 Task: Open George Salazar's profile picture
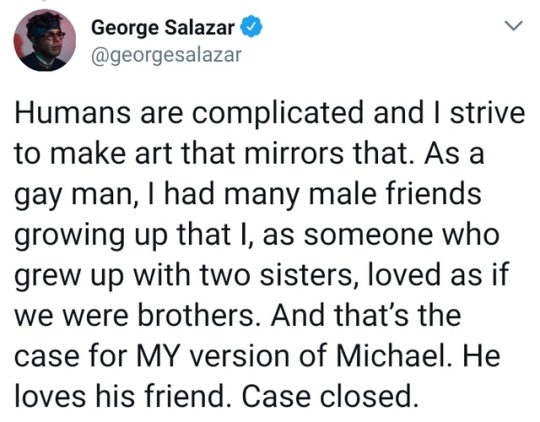pyautogui.click(x=44, y=40)
